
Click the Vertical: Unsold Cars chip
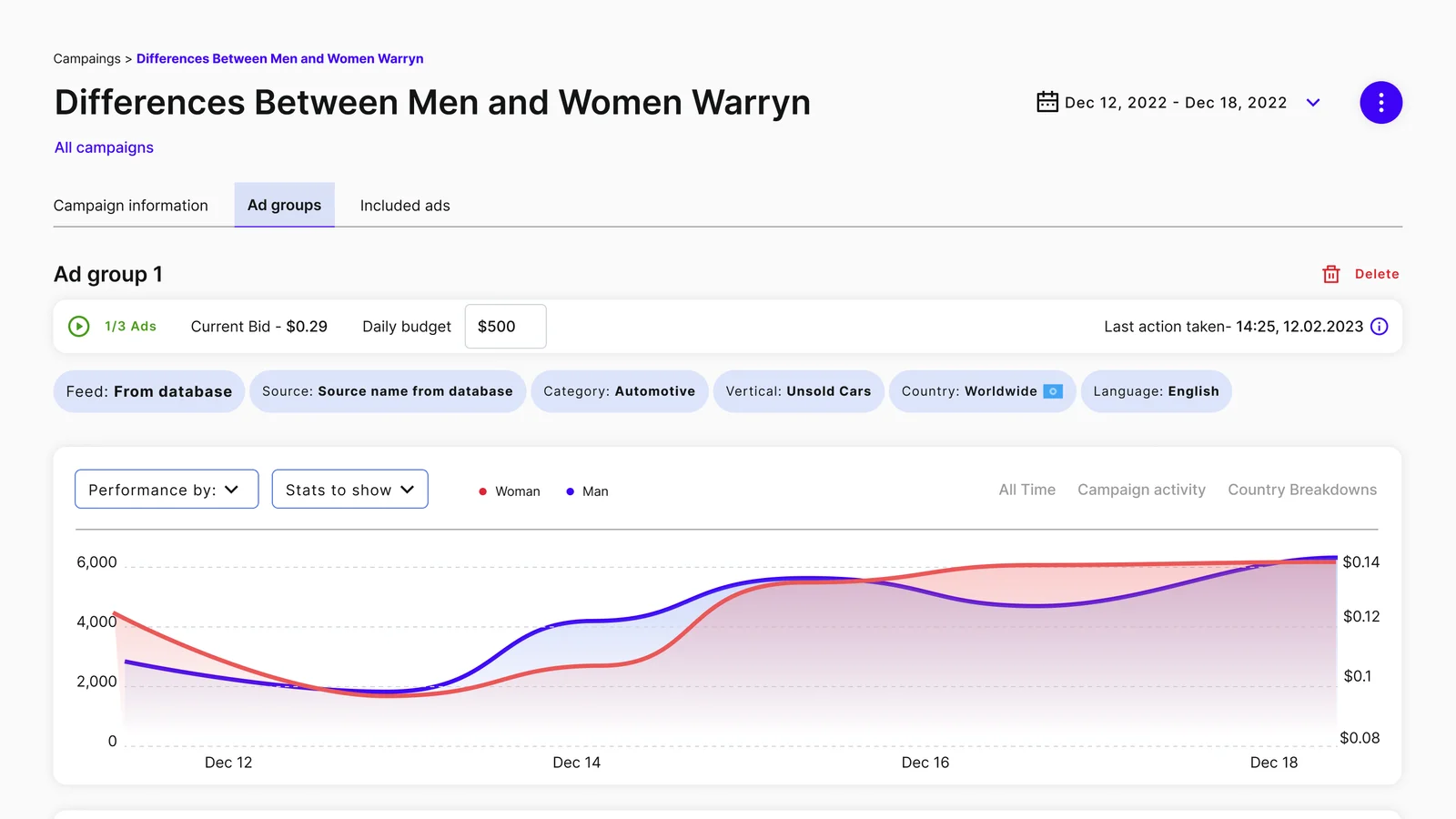799,391
